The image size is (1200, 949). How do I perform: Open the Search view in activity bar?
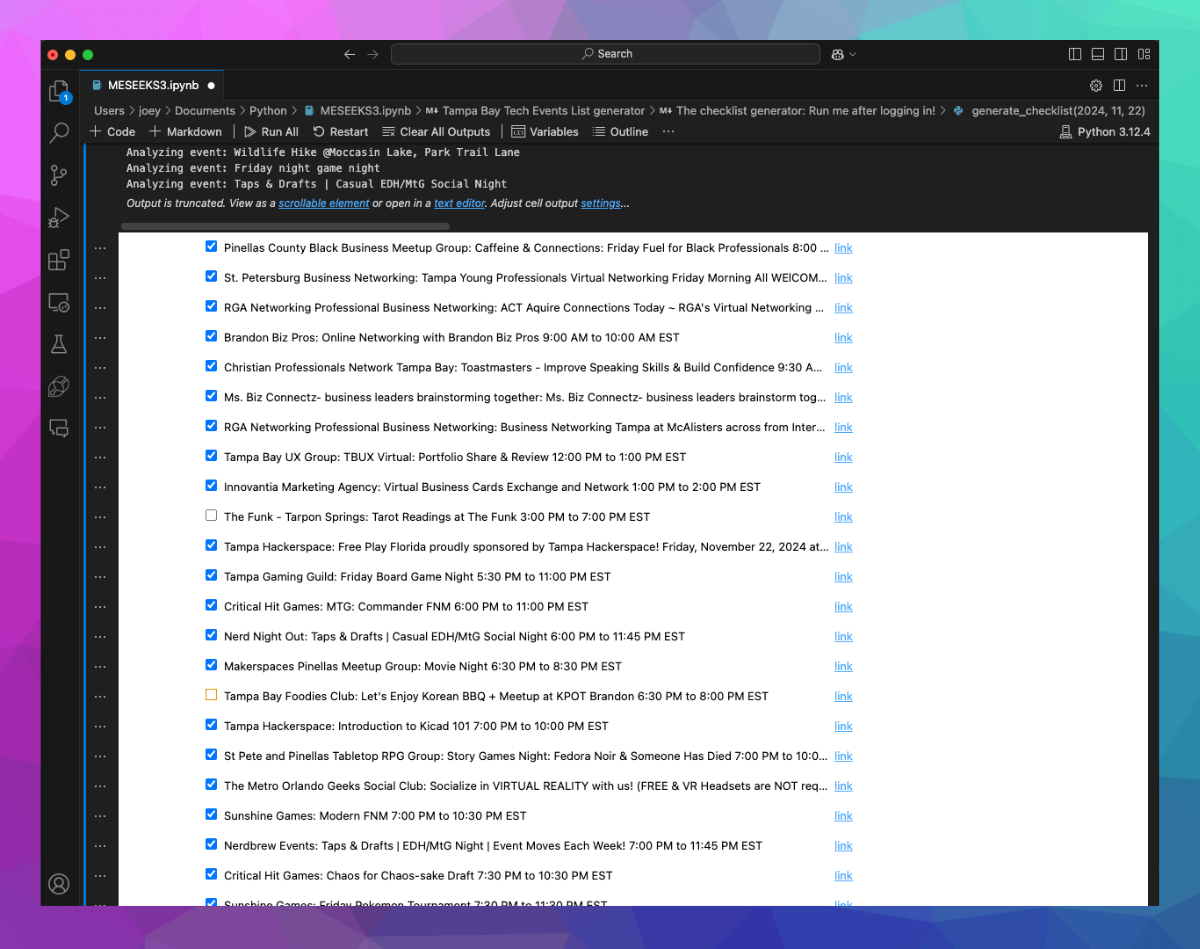tap(59, 132)
